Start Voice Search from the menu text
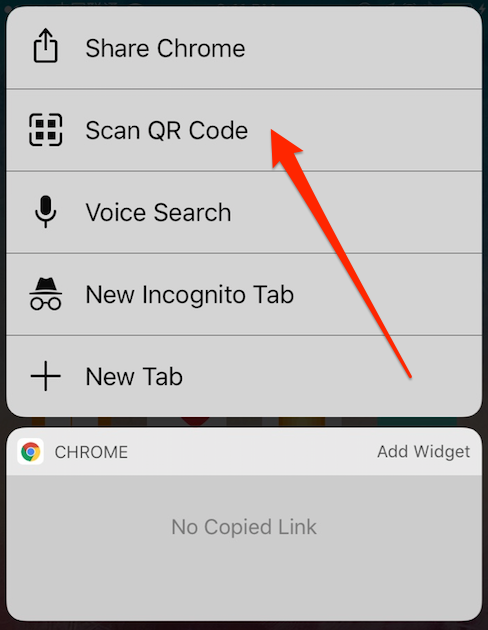 tap(158, 212)
